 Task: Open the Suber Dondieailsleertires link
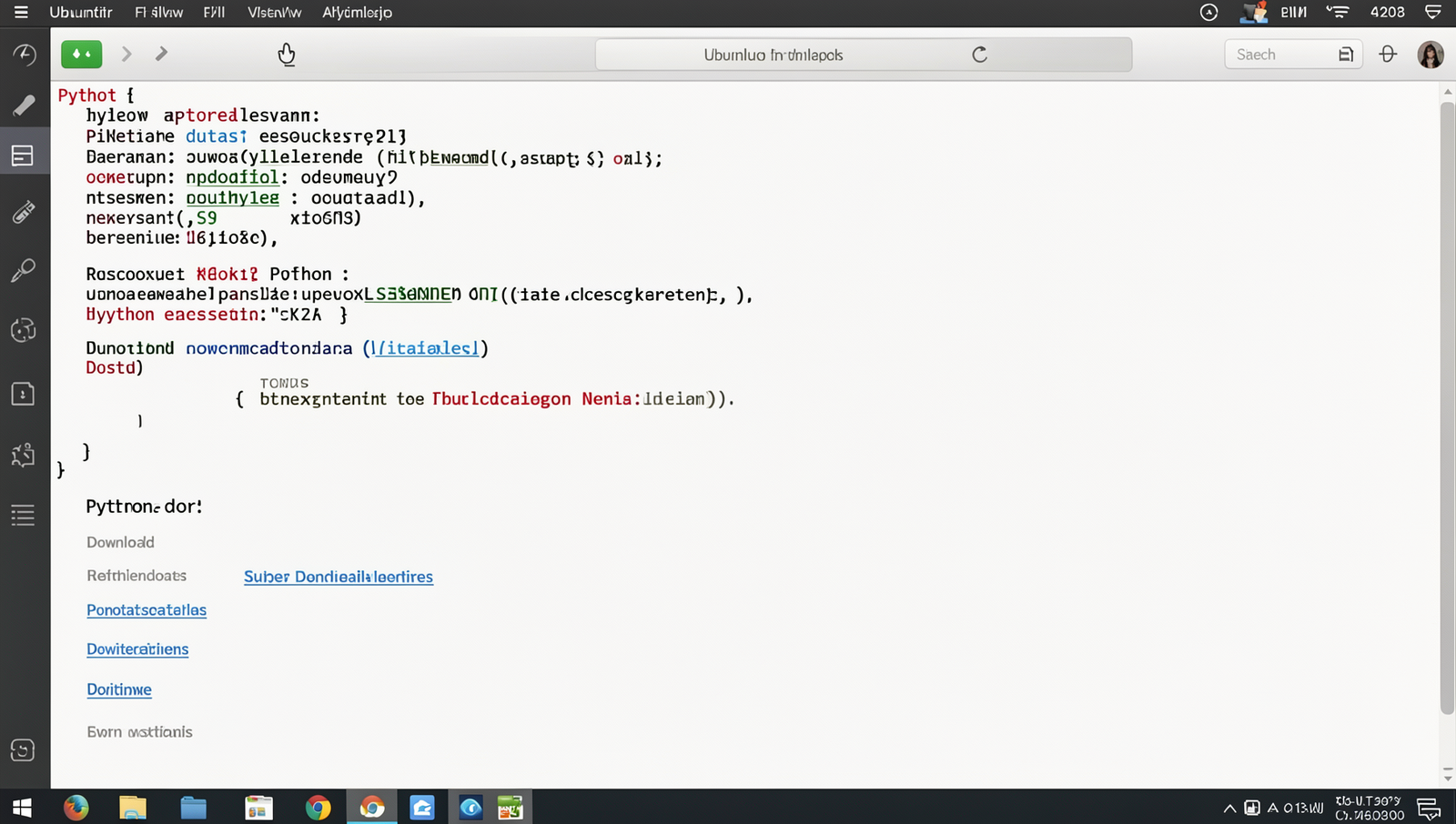tap(339, 577)
